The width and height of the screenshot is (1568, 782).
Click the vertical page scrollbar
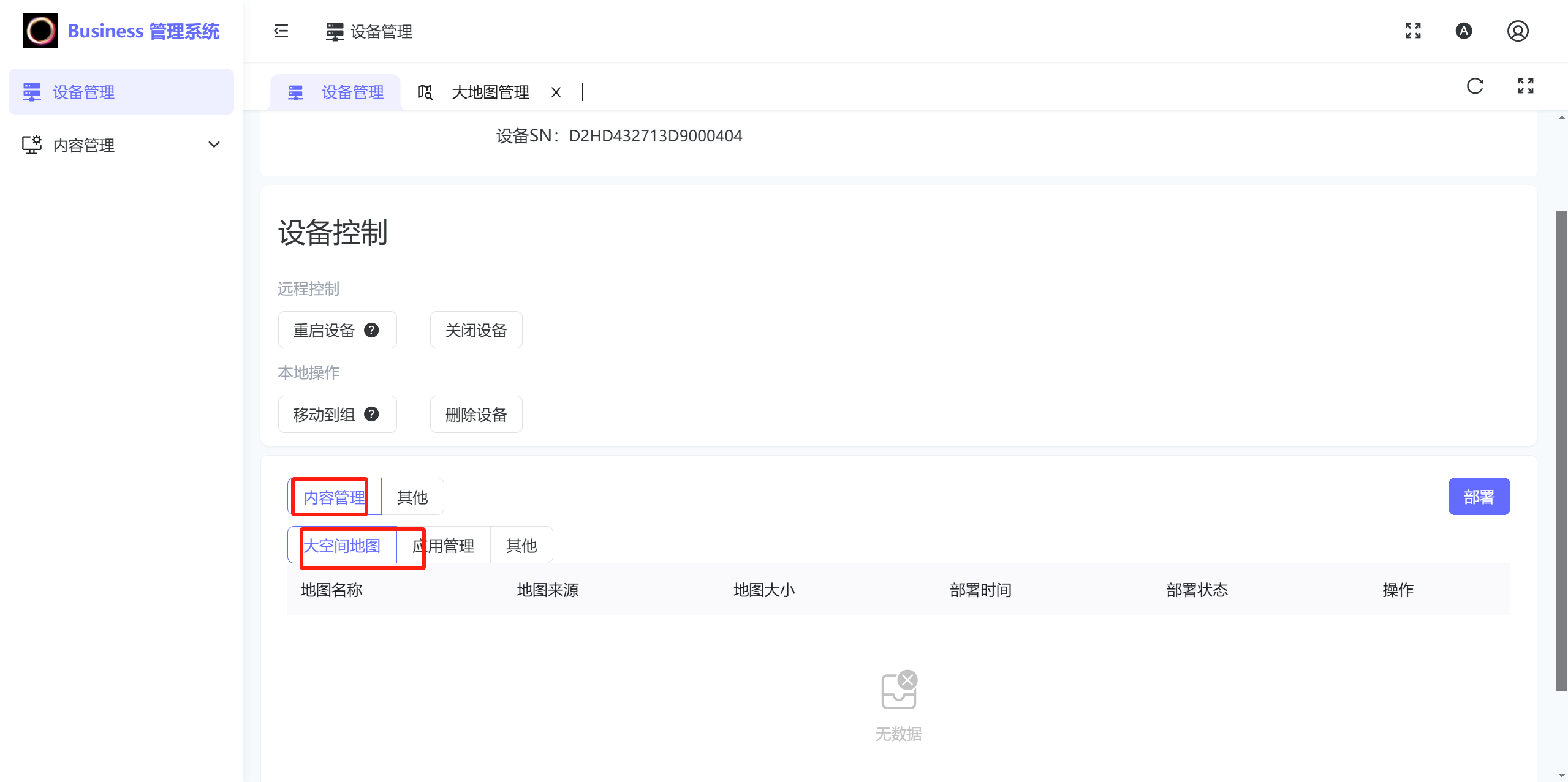point(1561,450)
